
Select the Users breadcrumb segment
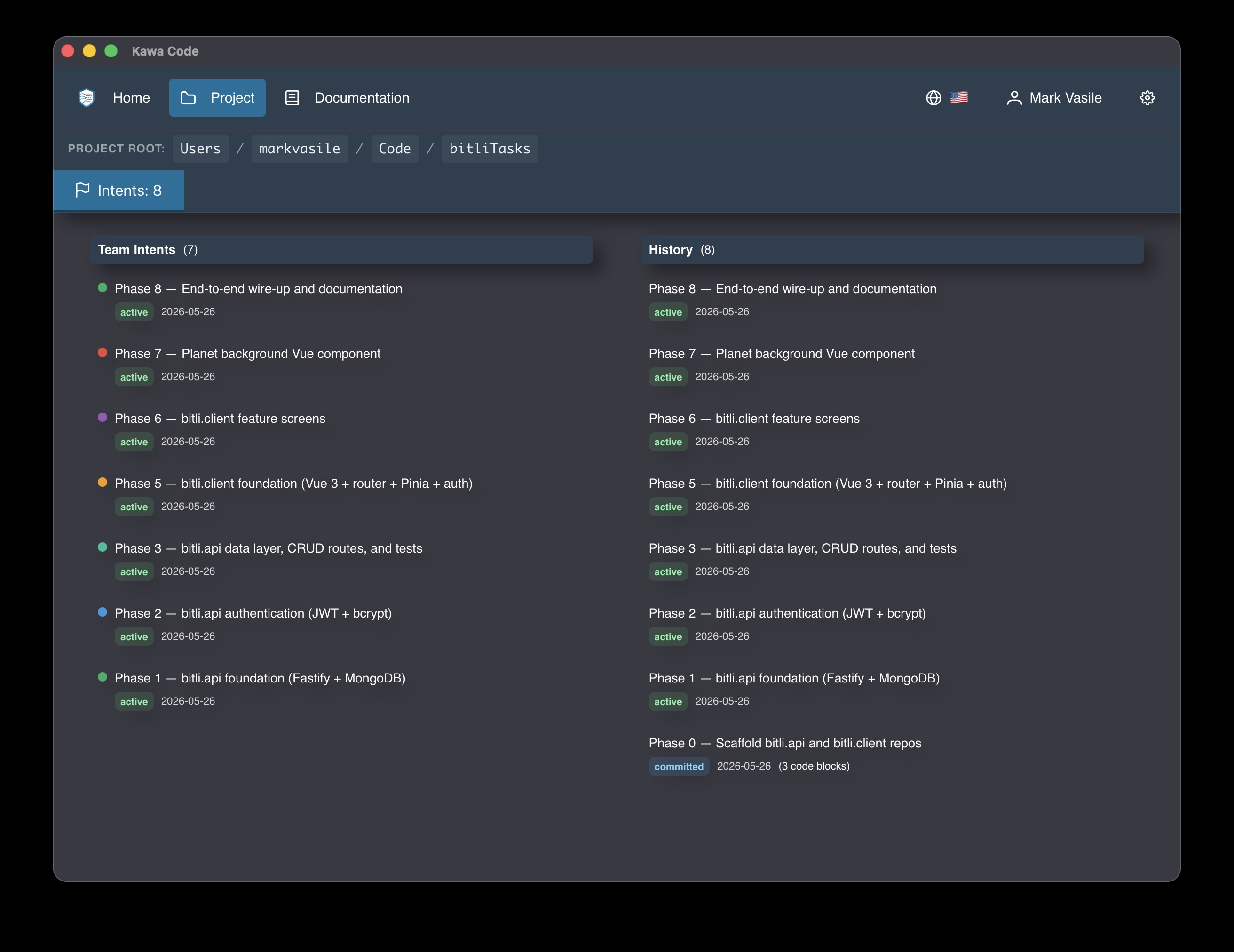pos(200,149)
